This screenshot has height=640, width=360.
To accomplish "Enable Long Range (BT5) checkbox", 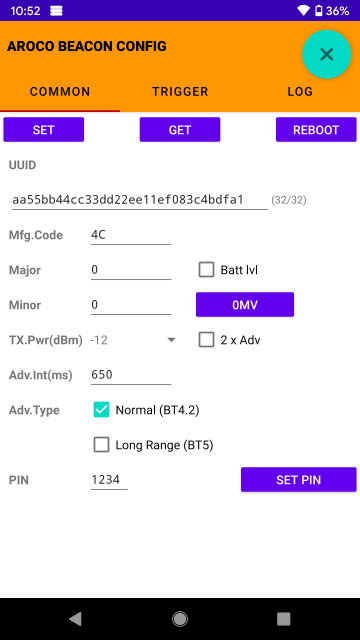I will 102,445.
